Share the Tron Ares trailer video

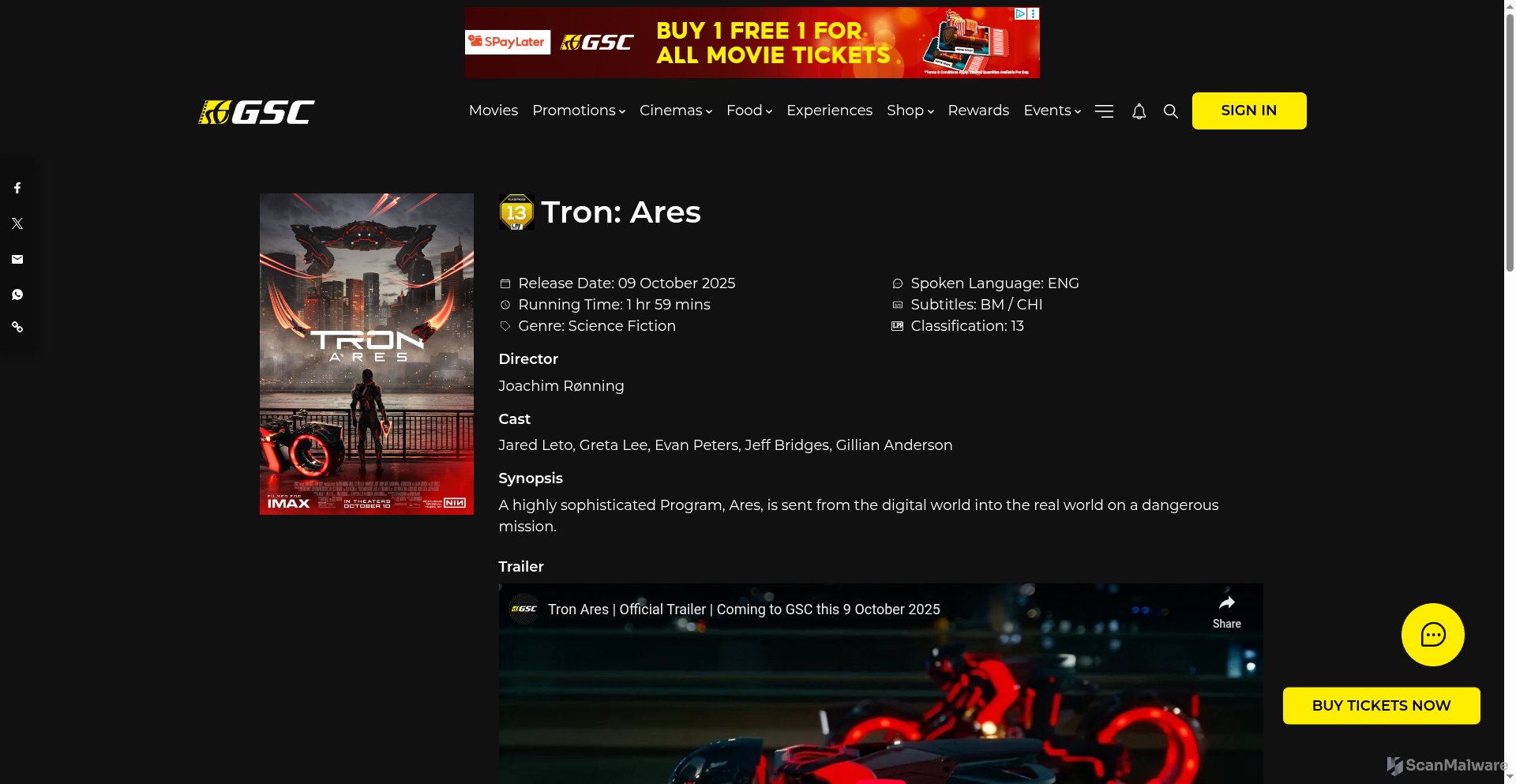click(x=1226, y=612)
